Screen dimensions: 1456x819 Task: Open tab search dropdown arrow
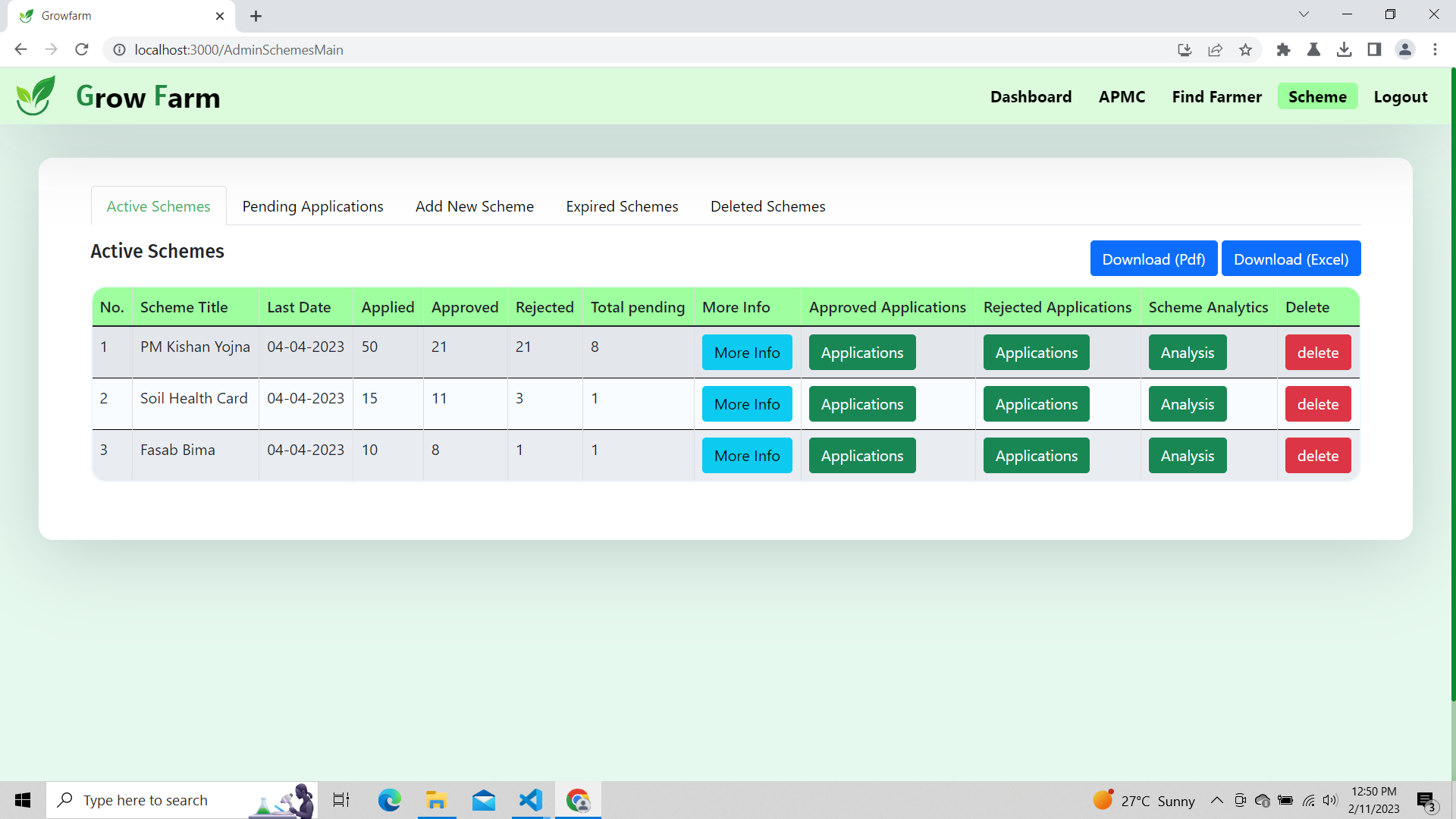point(1304,14)
